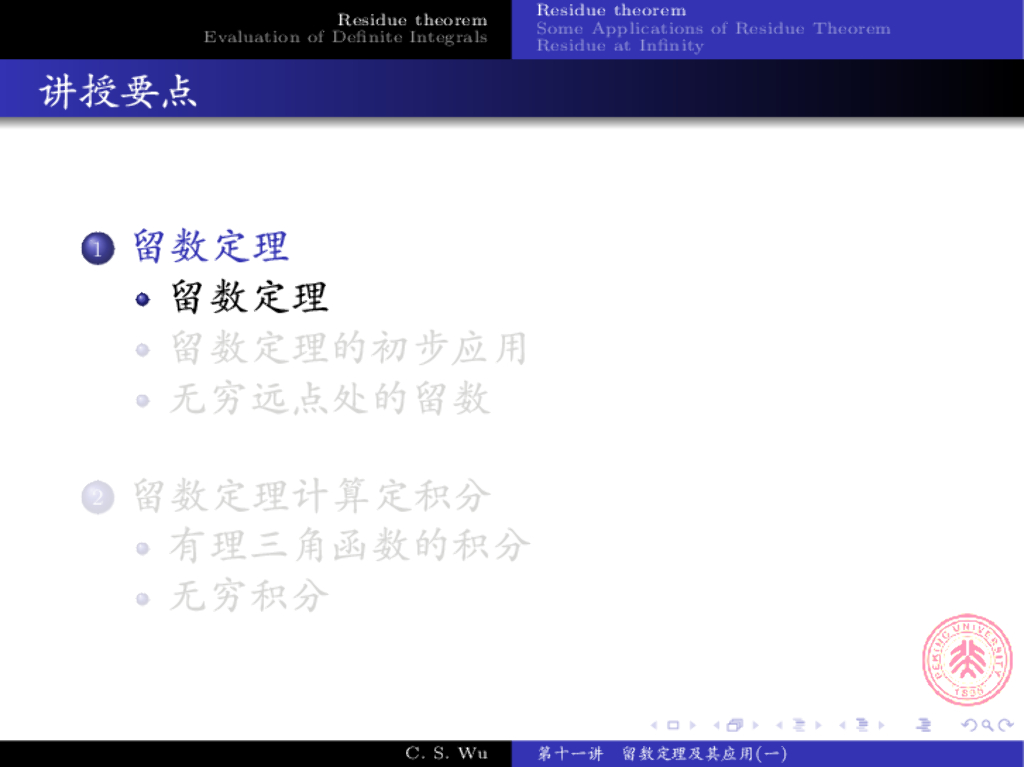
Task: Click the subsection navigation lines icon
Action: (x=799, y=725)
